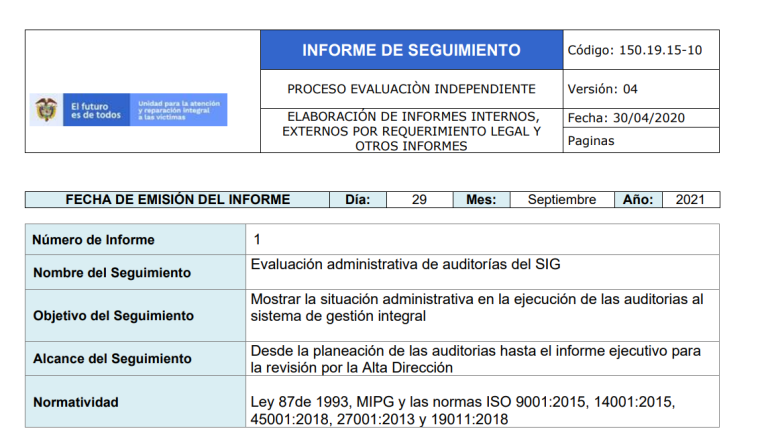Viewport: 768px width, 439px height.
Task: Select the day value '29'
Action: click(419, 199)
